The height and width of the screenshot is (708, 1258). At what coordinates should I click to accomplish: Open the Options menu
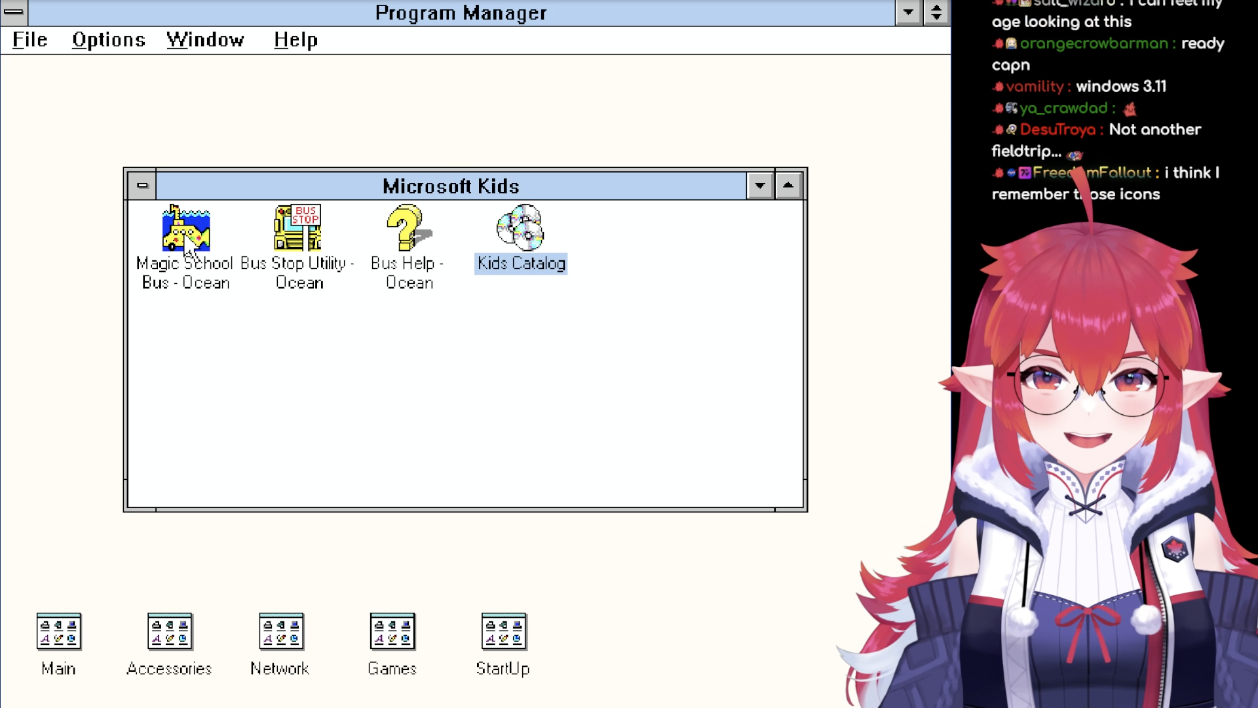click(109, 40)
